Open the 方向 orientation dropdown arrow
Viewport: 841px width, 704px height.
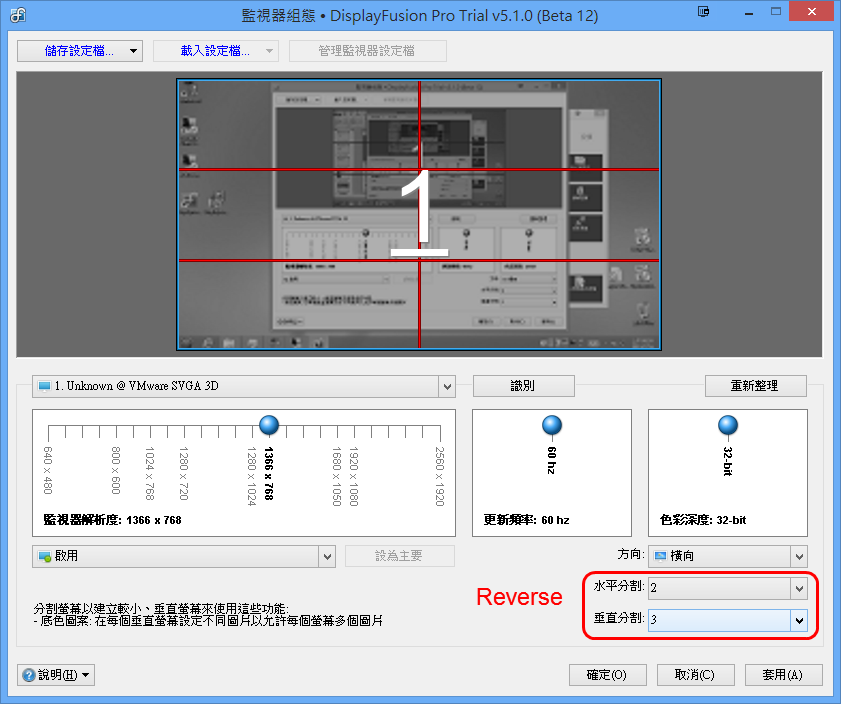pos(798,556)
